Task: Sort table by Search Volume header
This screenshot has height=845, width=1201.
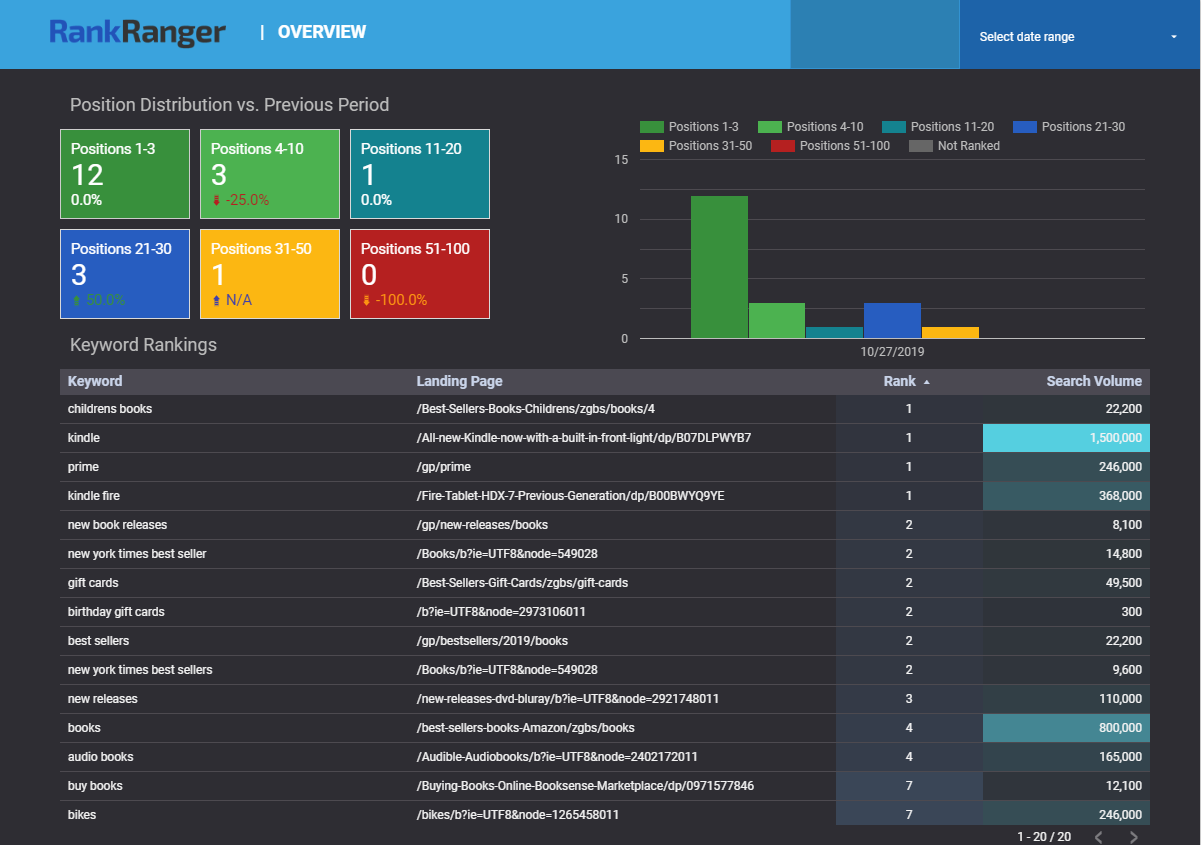Action: pos(1093,381)
